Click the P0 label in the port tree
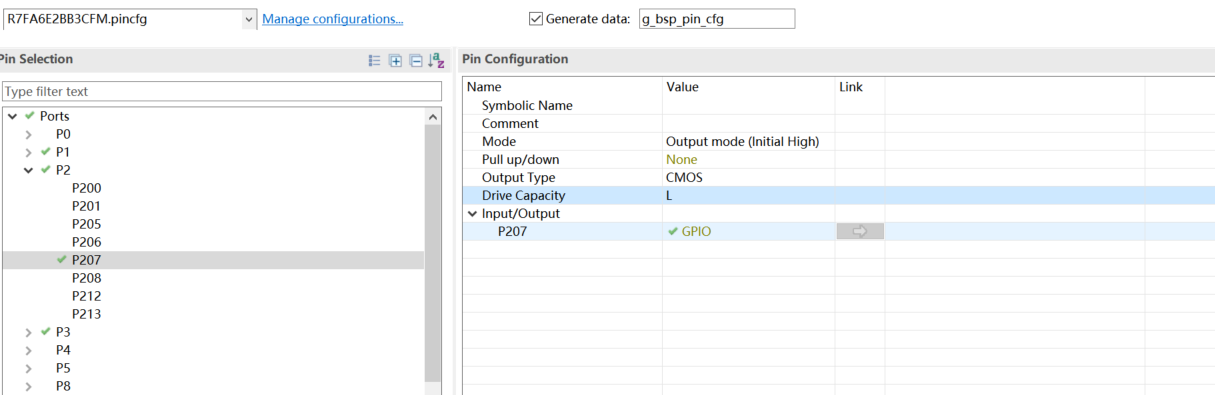This screenshot has width=1215, height=395. tap(63, 134)
